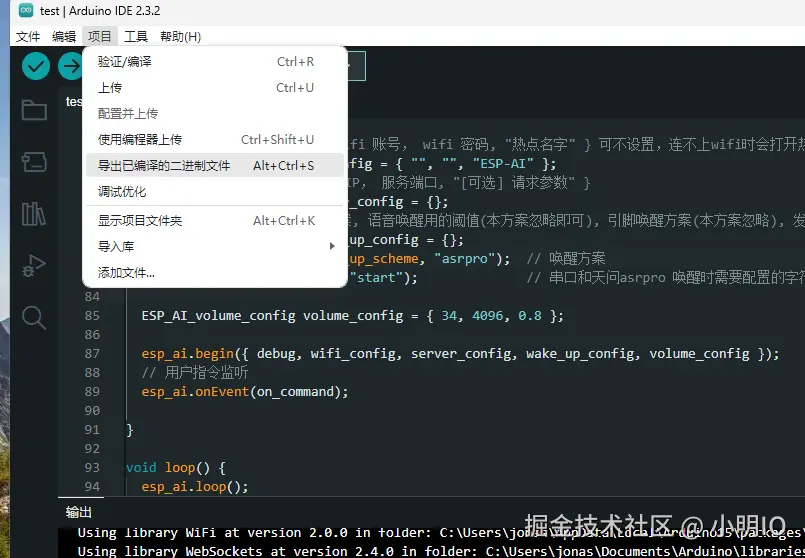Screen dimensions: 805x558
Task: Click the WiFi library output line
Action: coord(441,533)
